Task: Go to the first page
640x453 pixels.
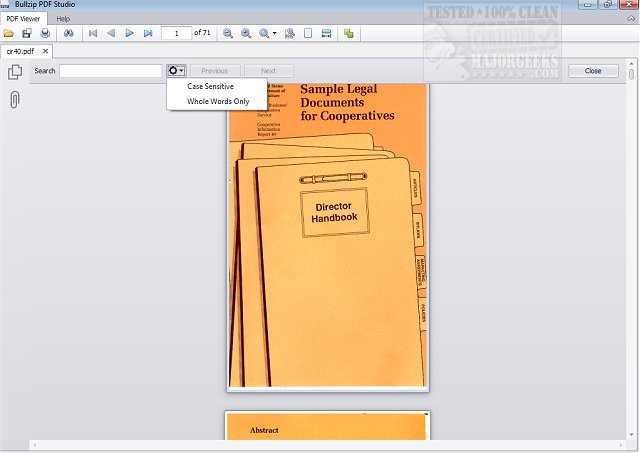Action: point(93,33)
